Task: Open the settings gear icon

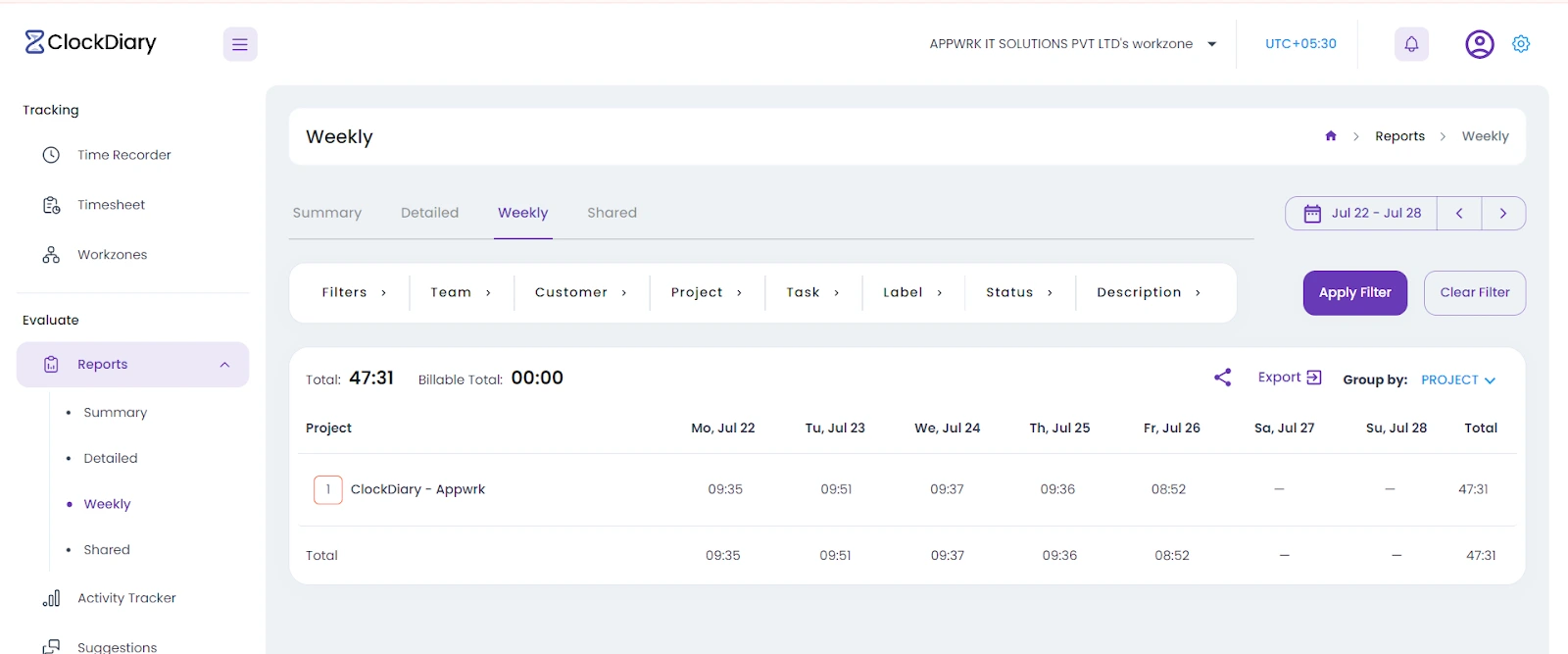Action: pyautogui.click(x=1521, y=44)
